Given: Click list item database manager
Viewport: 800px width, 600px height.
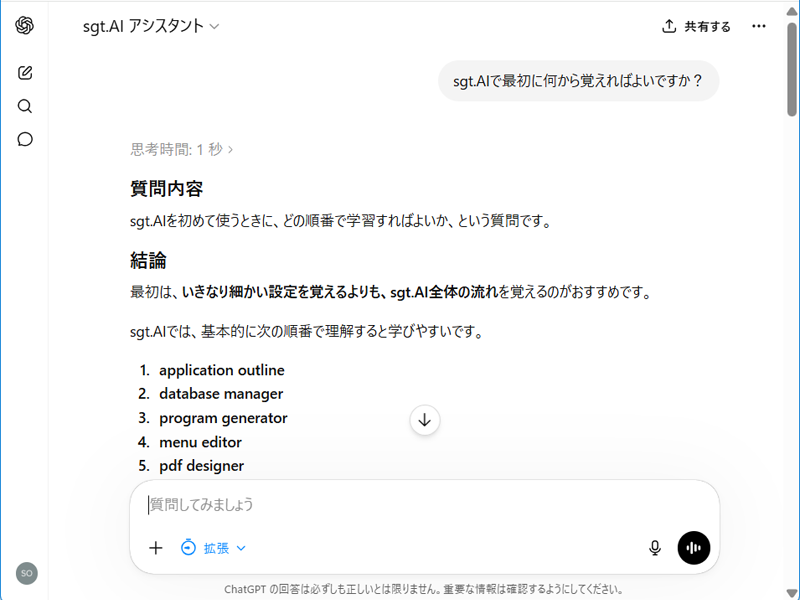Looking at the screenshot, I should point(221,394).
